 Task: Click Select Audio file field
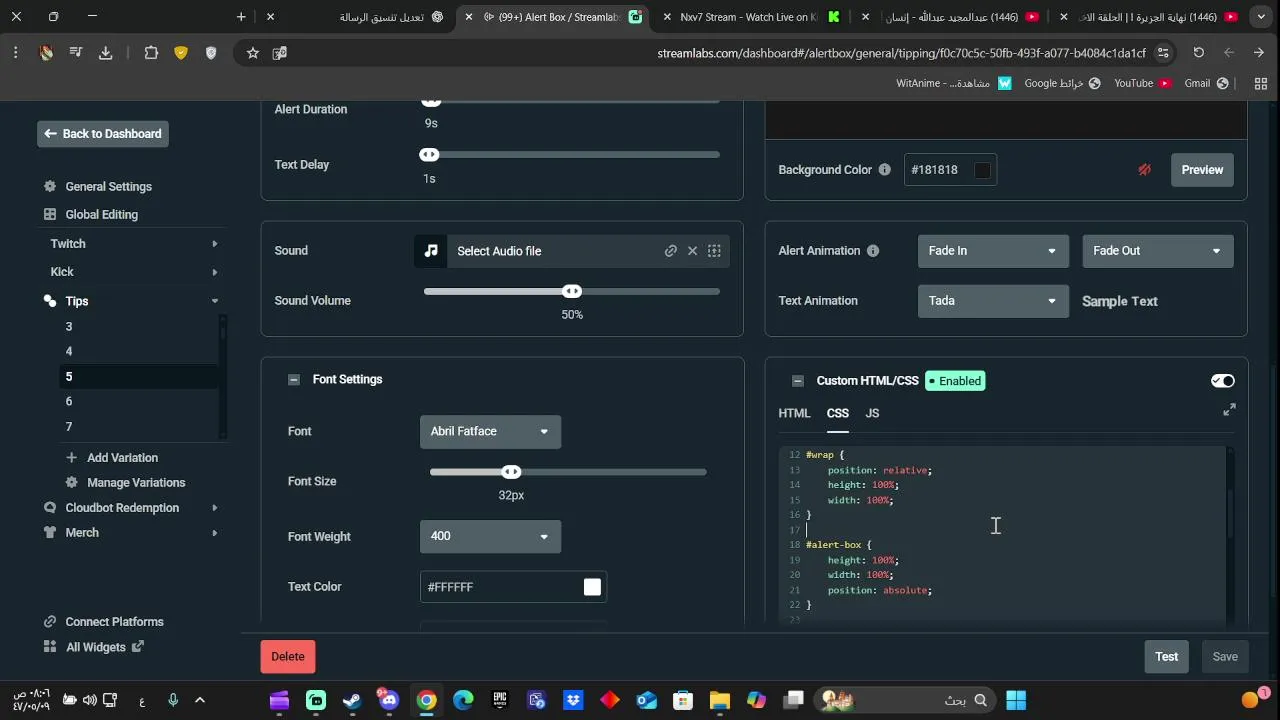[x=554, y=251]
